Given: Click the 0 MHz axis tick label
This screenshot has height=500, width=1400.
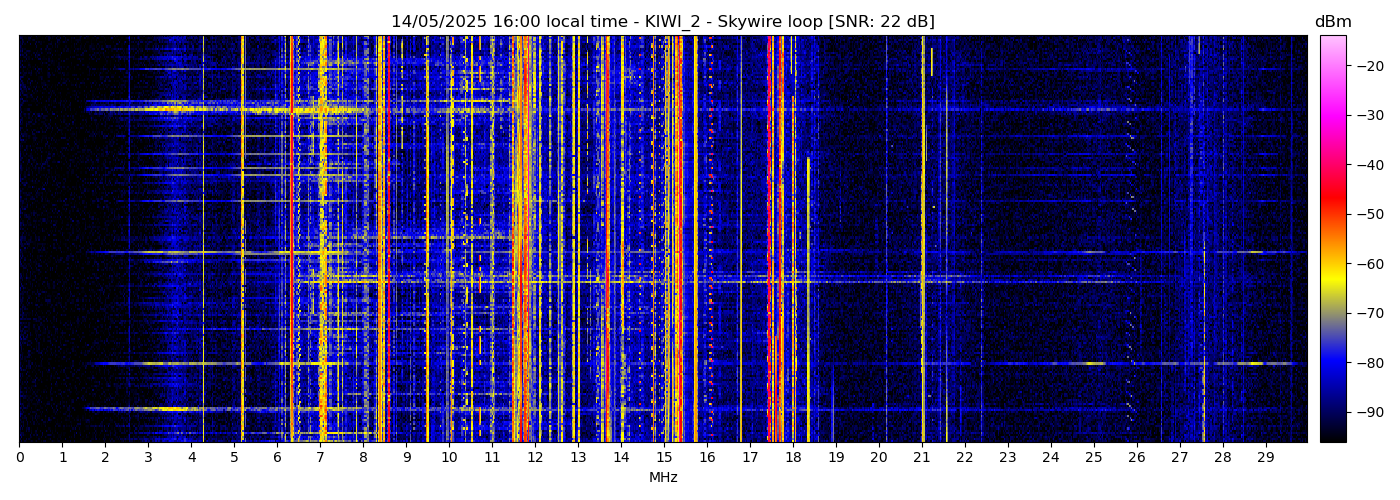Looking at the screenshot, I should tap(19, 457).
